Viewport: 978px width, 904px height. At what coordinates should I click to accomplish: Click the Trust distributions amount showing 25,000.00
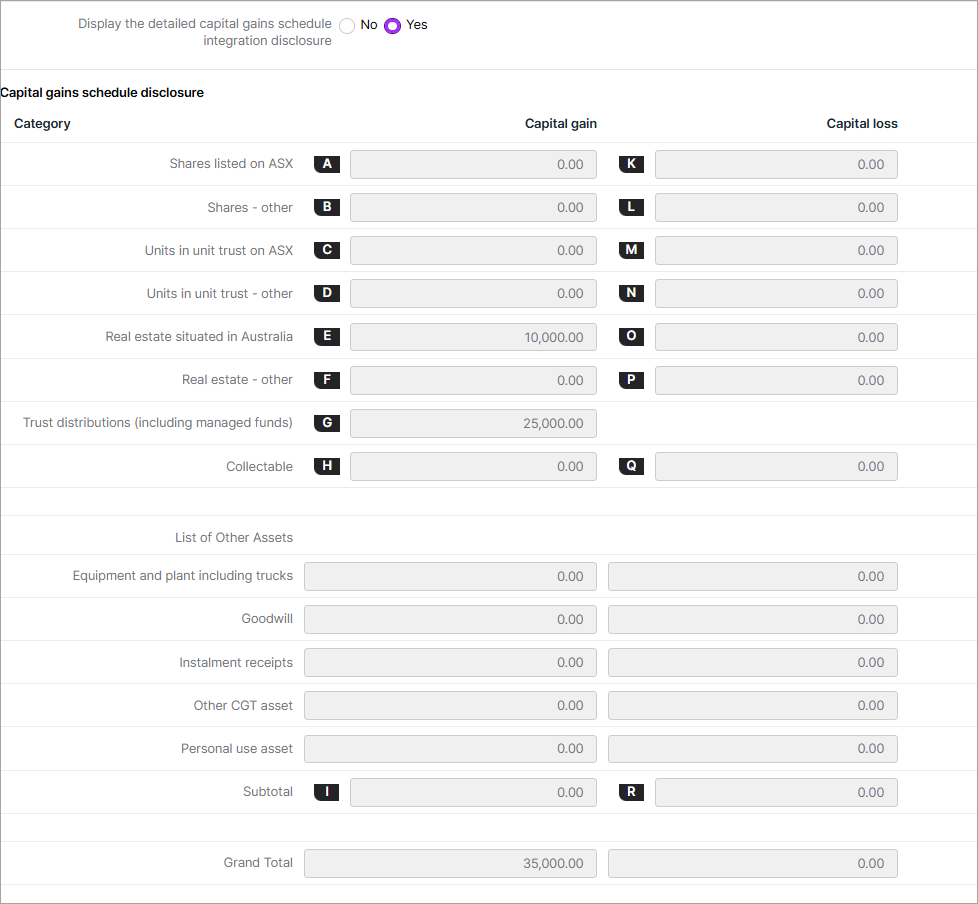[x=472, y=423]
